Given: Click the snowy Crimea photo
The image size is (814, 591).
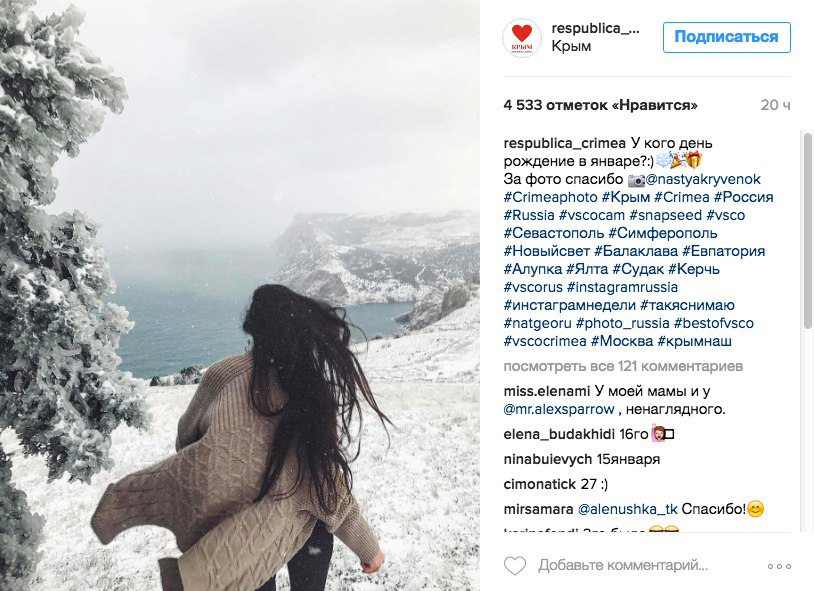Looking at the screenshot, I should [x=240, y=296].
